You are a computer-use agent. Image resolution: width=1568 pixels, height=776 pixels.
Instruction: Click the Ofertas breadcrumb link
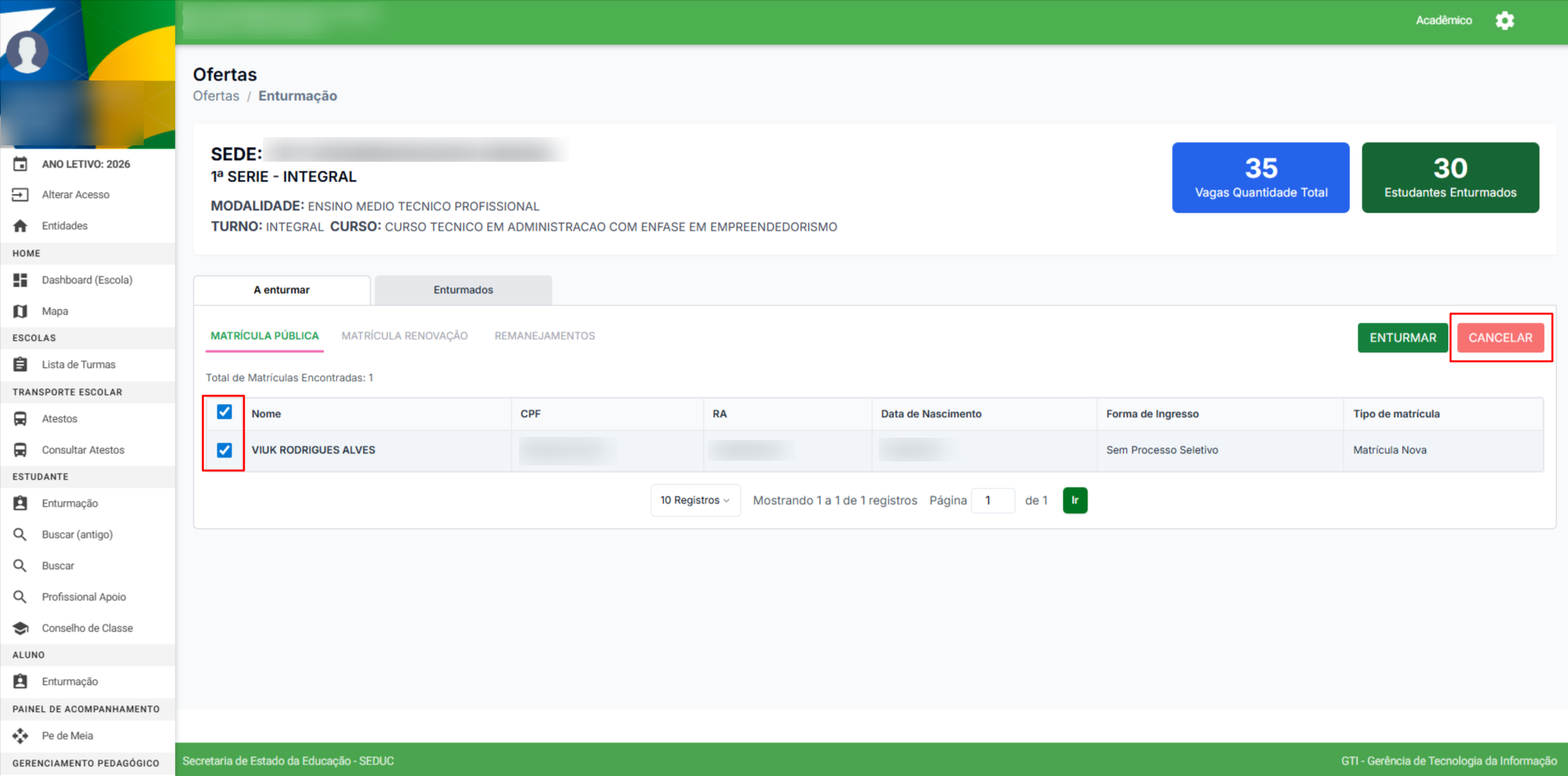[x=216, y=96]
